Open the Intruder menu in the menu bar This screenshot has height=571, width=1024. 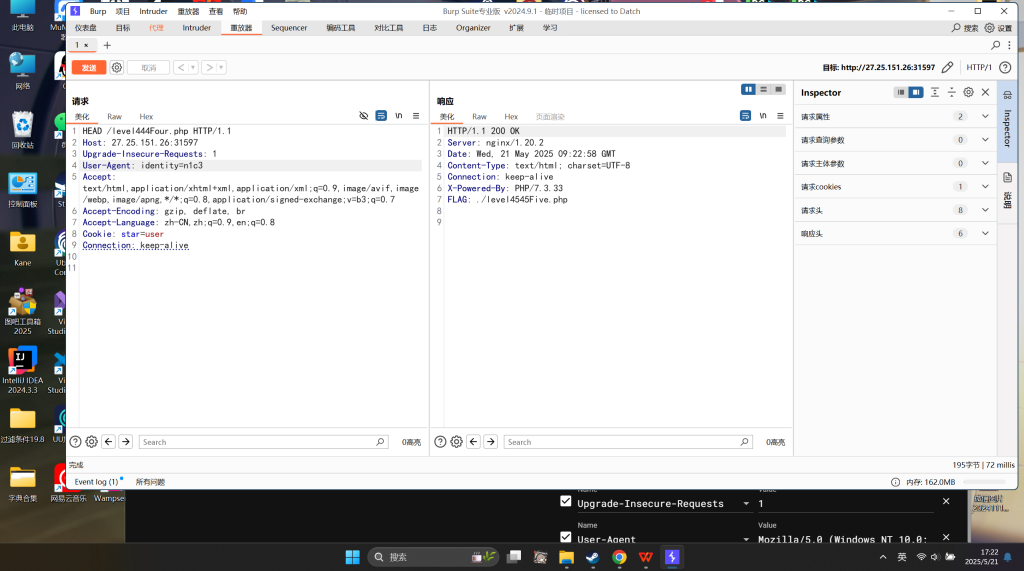coord(153,11)
